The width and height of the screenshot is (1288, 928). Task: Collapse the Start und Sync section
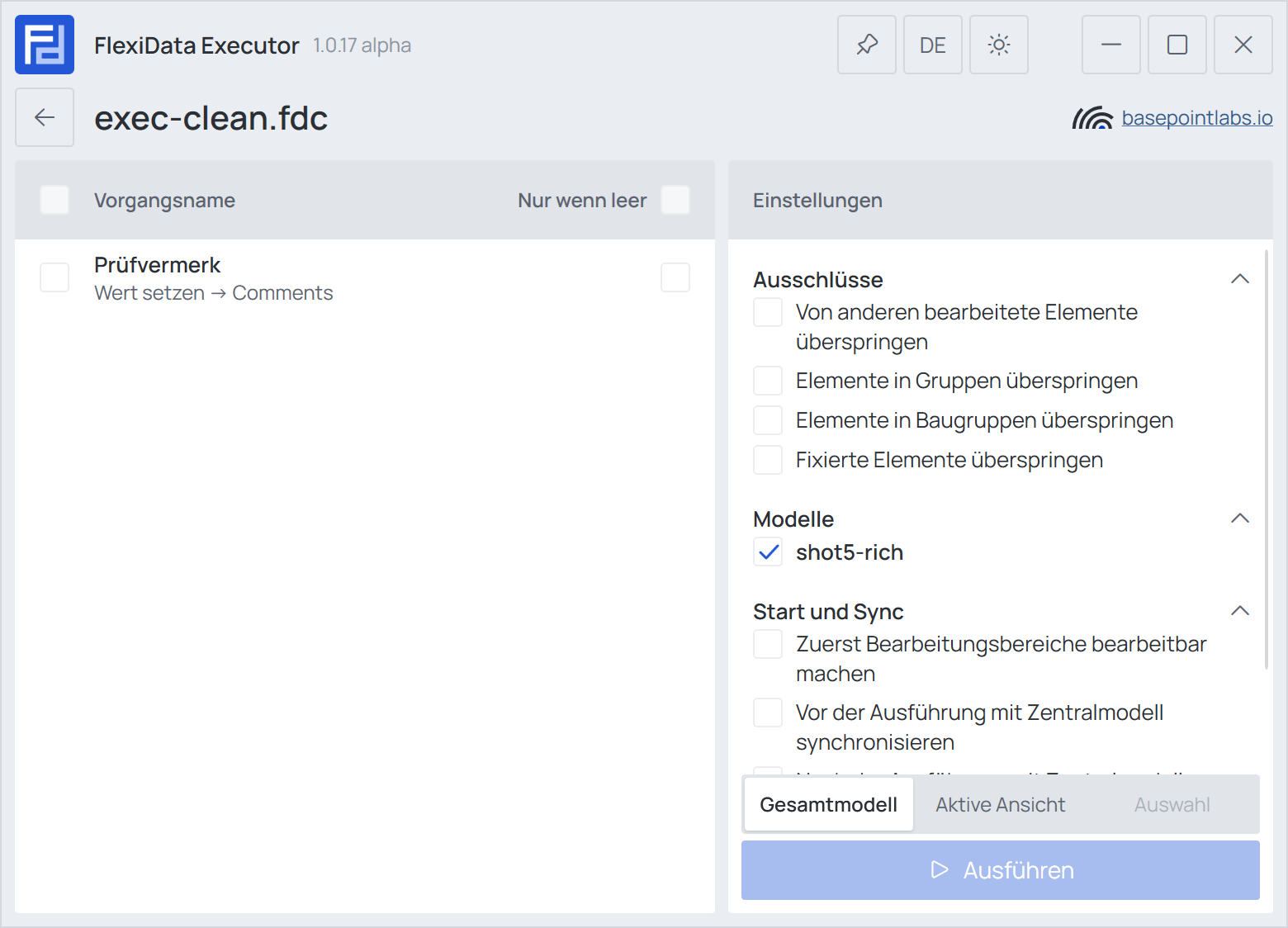tap(1240, 611)
